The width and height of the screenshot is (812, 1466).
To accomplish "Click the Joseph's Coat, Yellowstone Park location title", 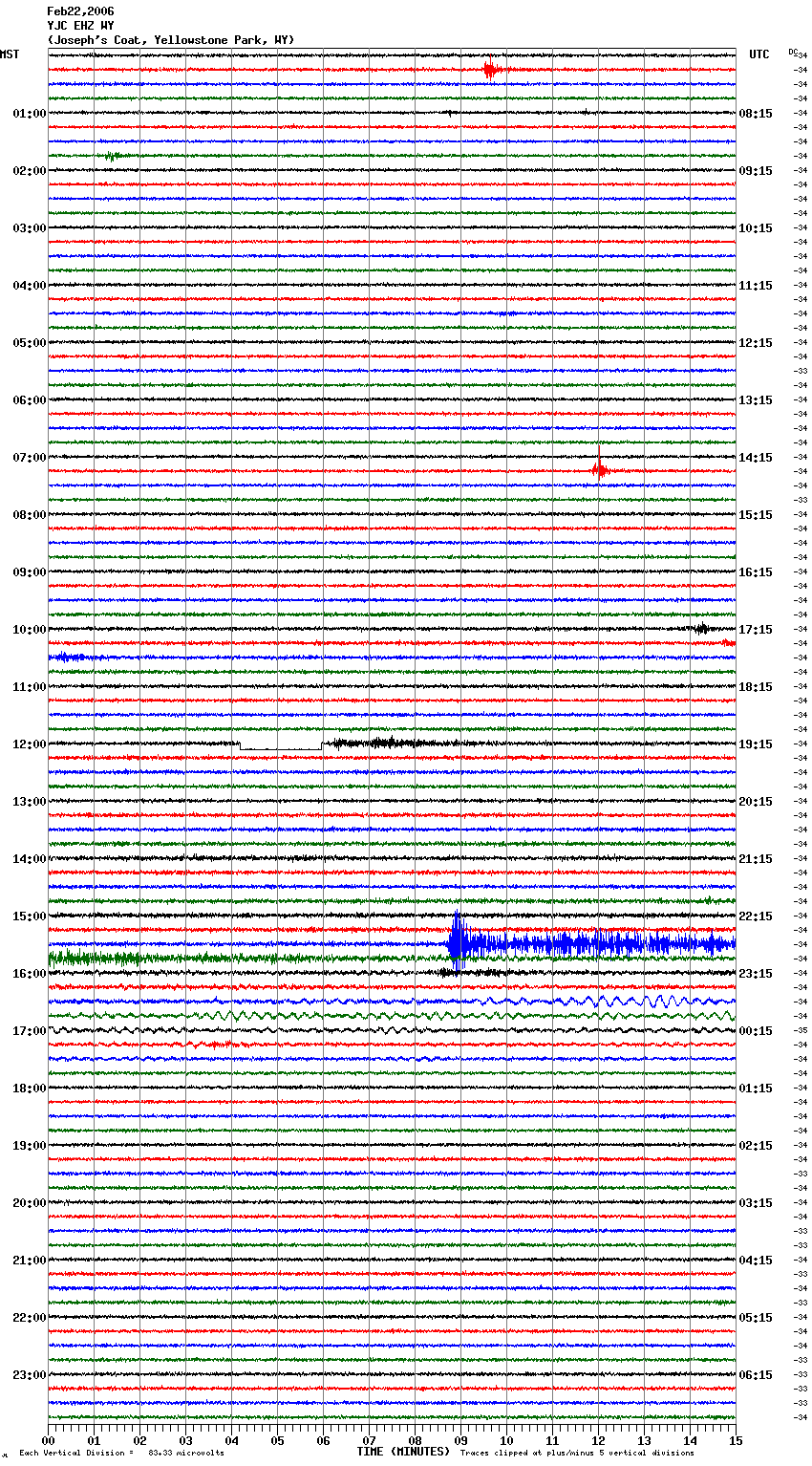I will tap(171, 40).
